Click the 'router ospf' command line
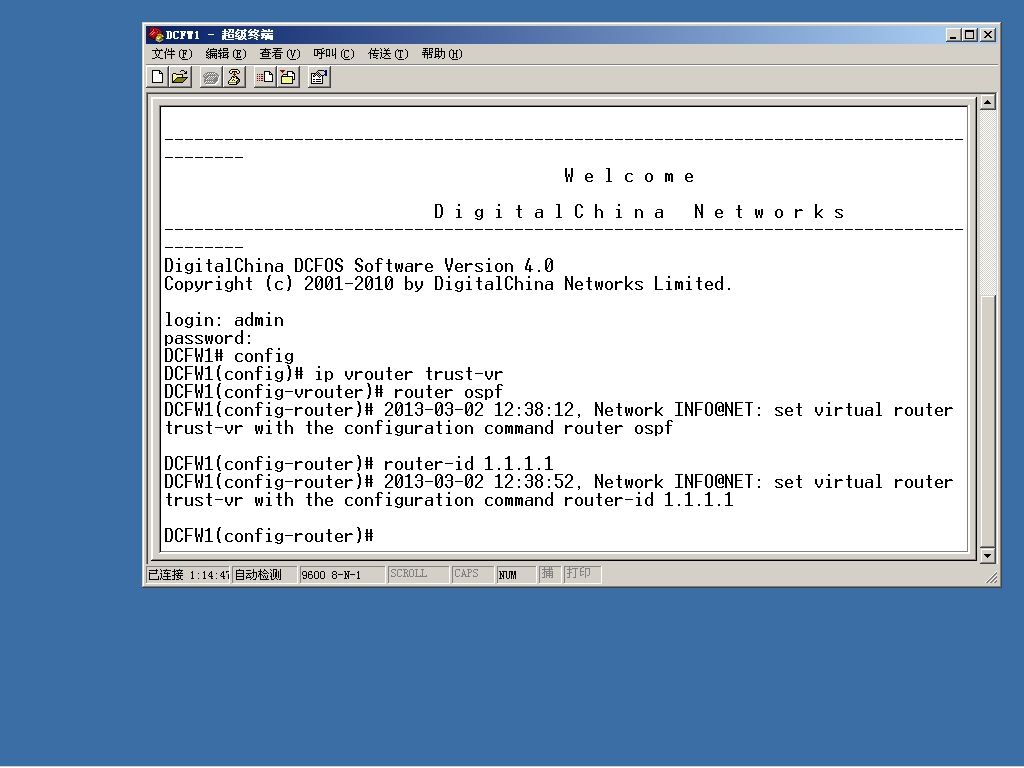 coord(334,392)
